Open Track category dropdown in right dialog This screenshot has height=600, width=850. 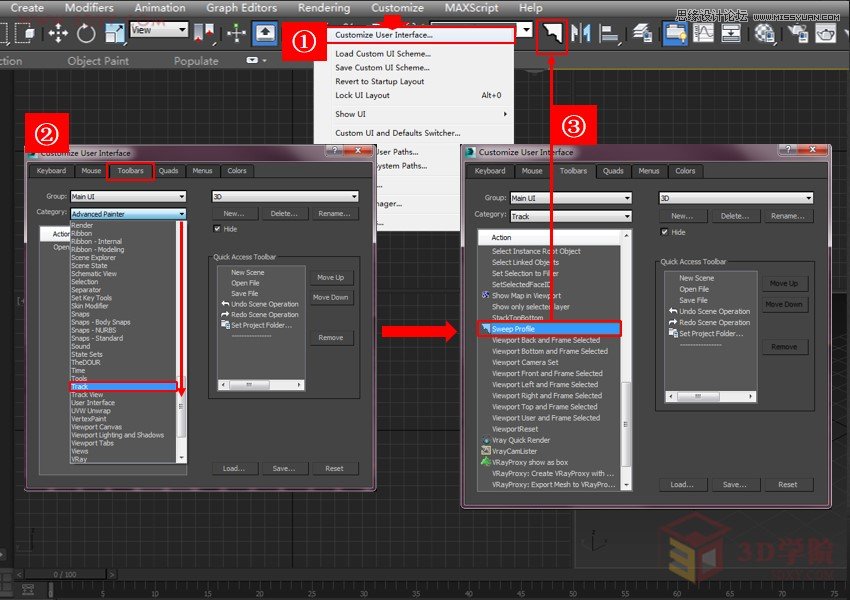click(571, 216)
